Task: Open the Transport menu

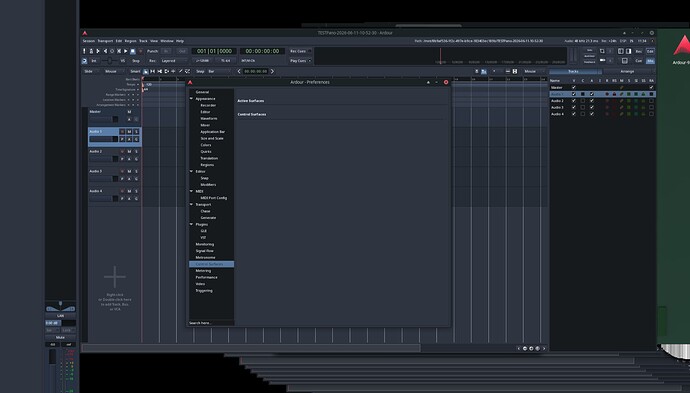Action: pyautogui.click(x=105, y=41)
